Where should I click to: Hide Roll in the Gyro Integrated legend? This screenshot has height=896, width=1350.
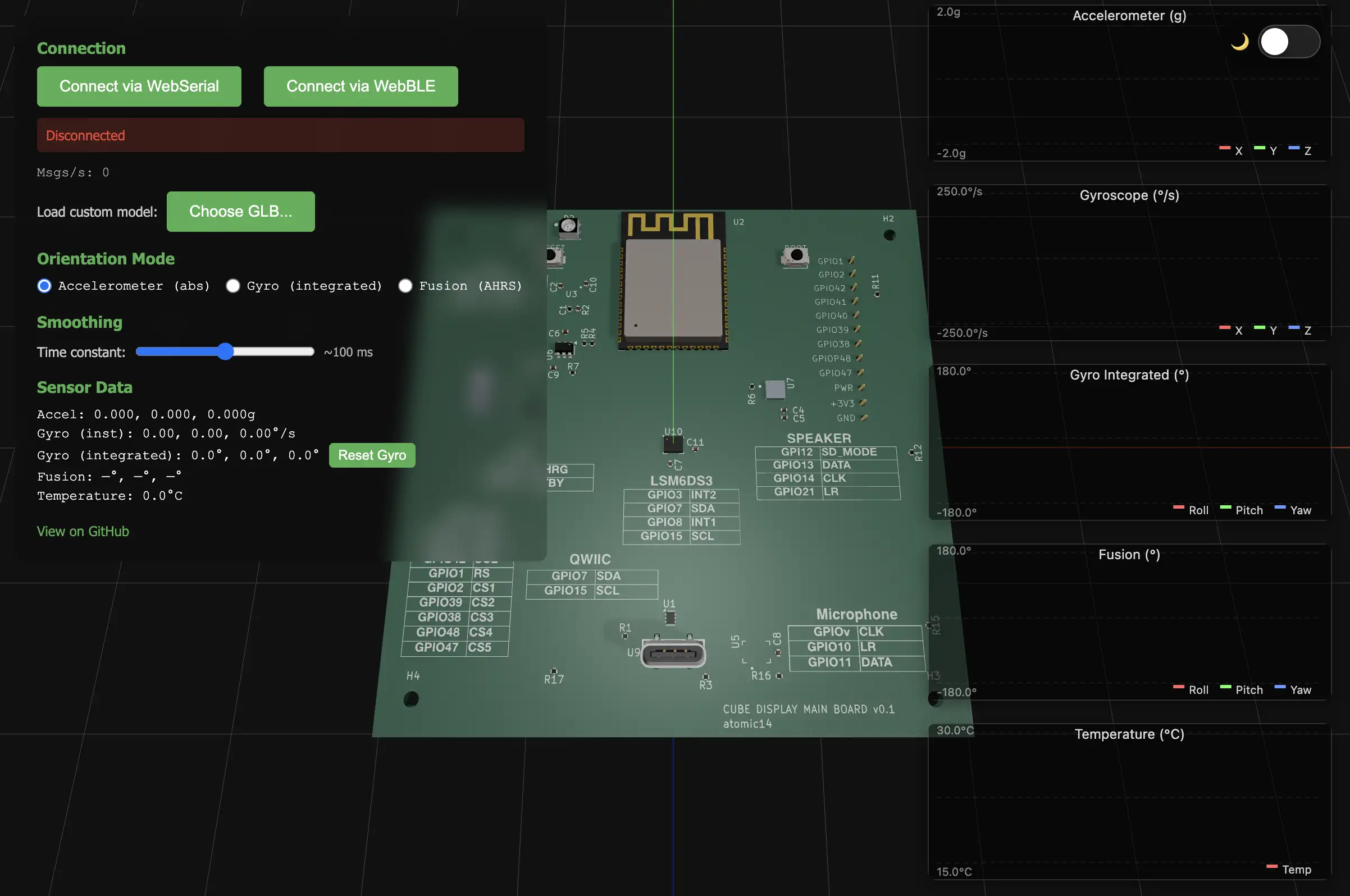click(x=1189, y=510)
